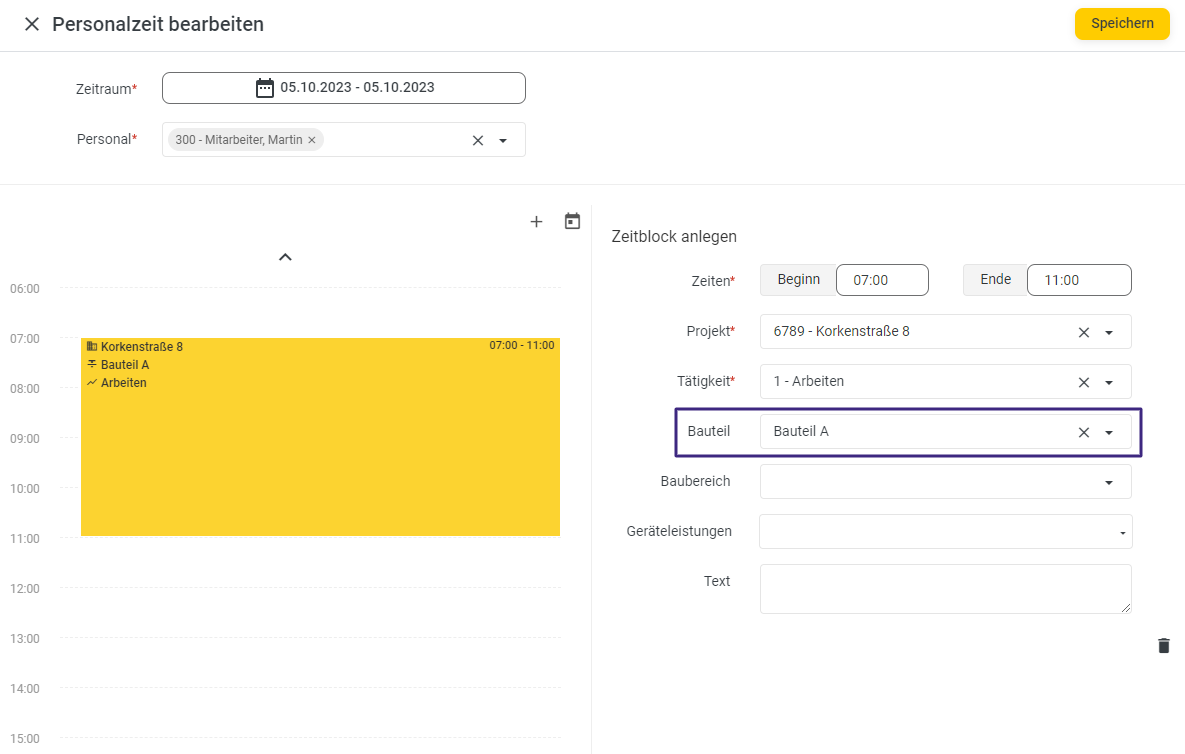Viewport: 1185px width, 754px height.
Task: Click the Ende label button
Action: click(995, 280)
